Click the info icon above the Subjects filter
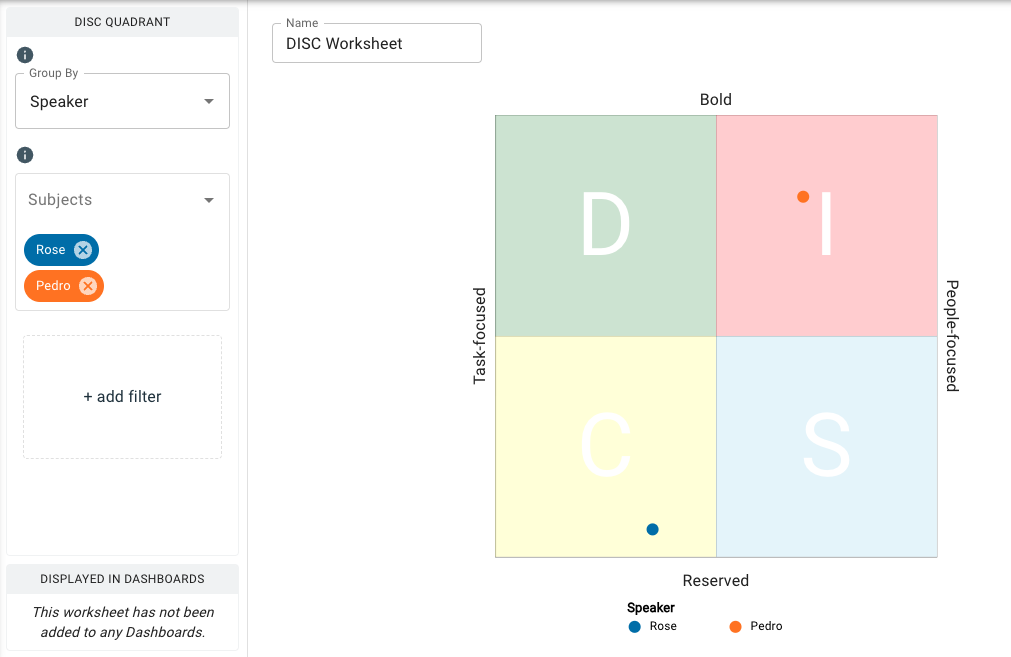This screenshot has height=657, width=1011. 25,155
